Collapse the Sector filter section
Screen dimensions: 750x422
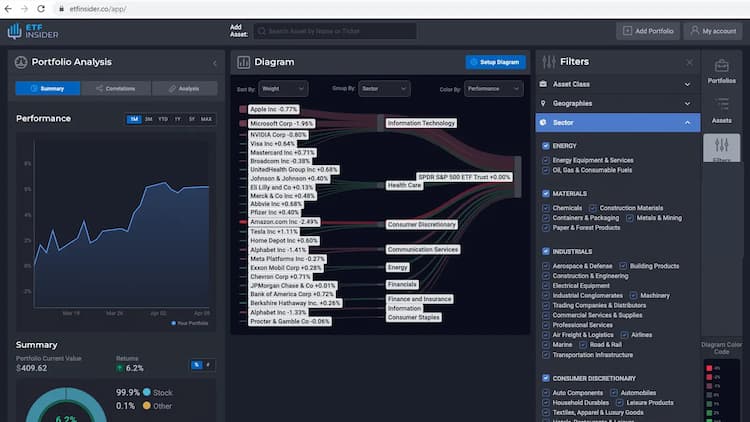point(618,122)
